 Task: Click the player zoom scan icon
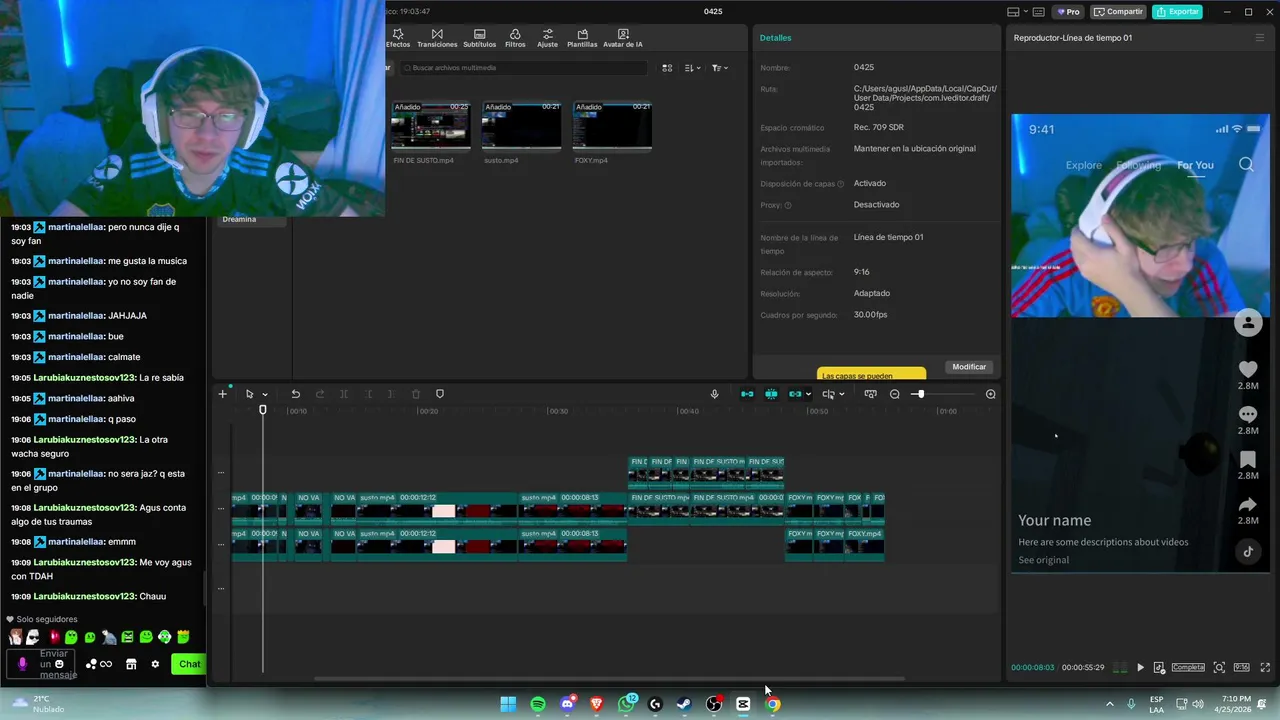(1219, 667)
